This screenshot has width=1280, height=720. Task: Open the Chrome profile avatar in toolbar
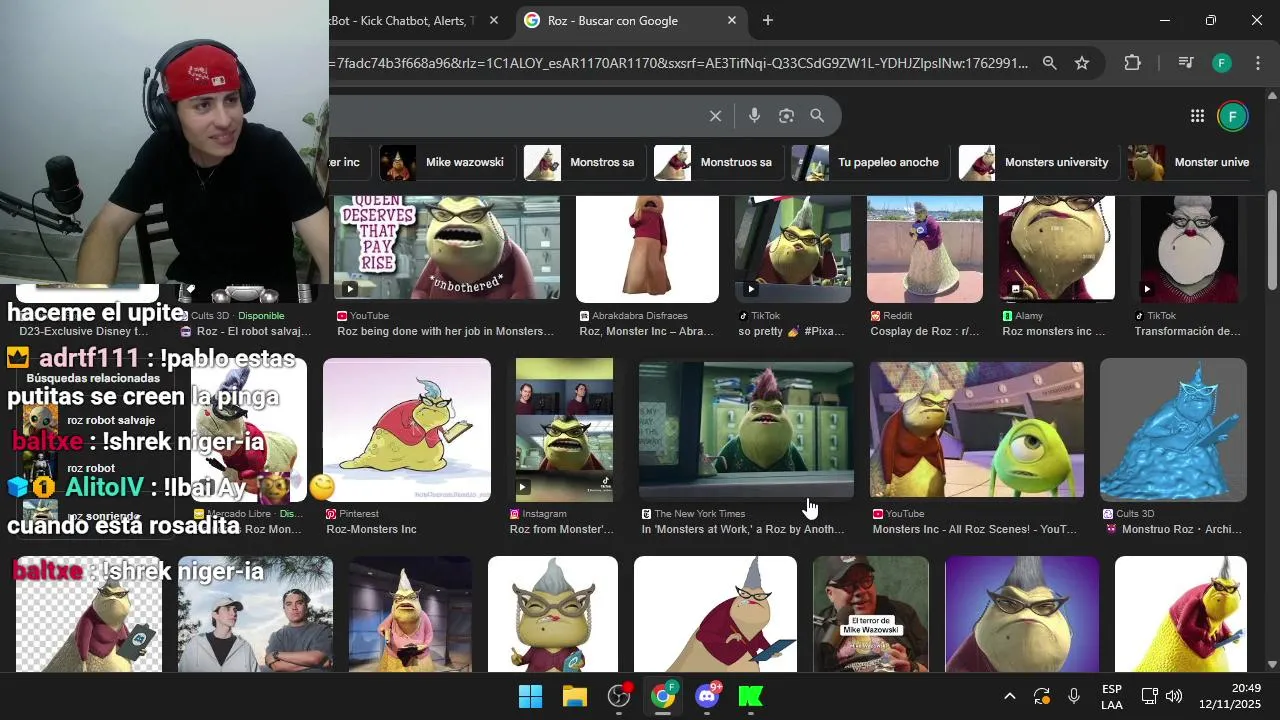pos(1221,63)
